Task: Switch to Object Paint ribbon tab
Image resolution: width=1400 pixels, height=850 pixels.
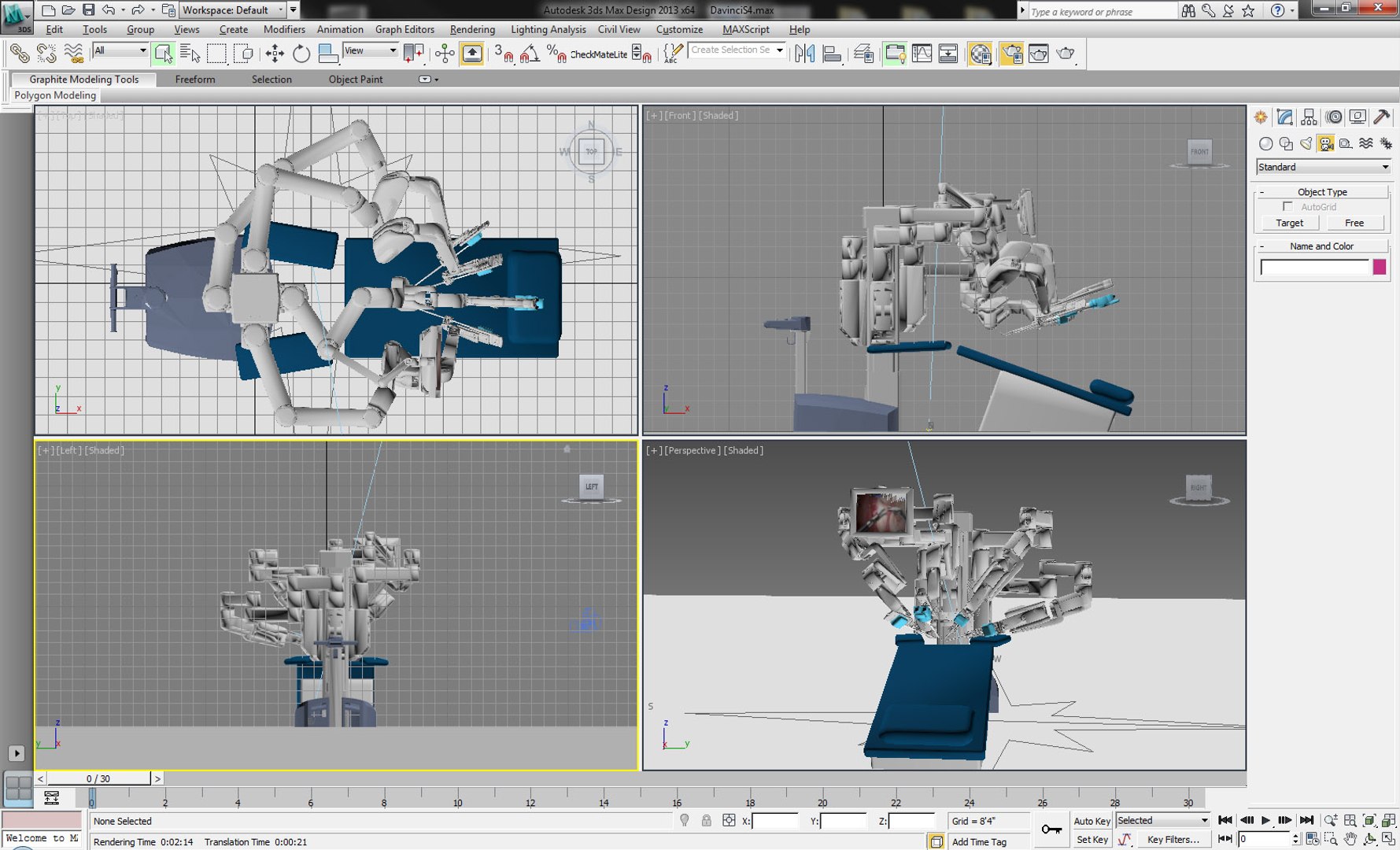Action: coord(356,79)
